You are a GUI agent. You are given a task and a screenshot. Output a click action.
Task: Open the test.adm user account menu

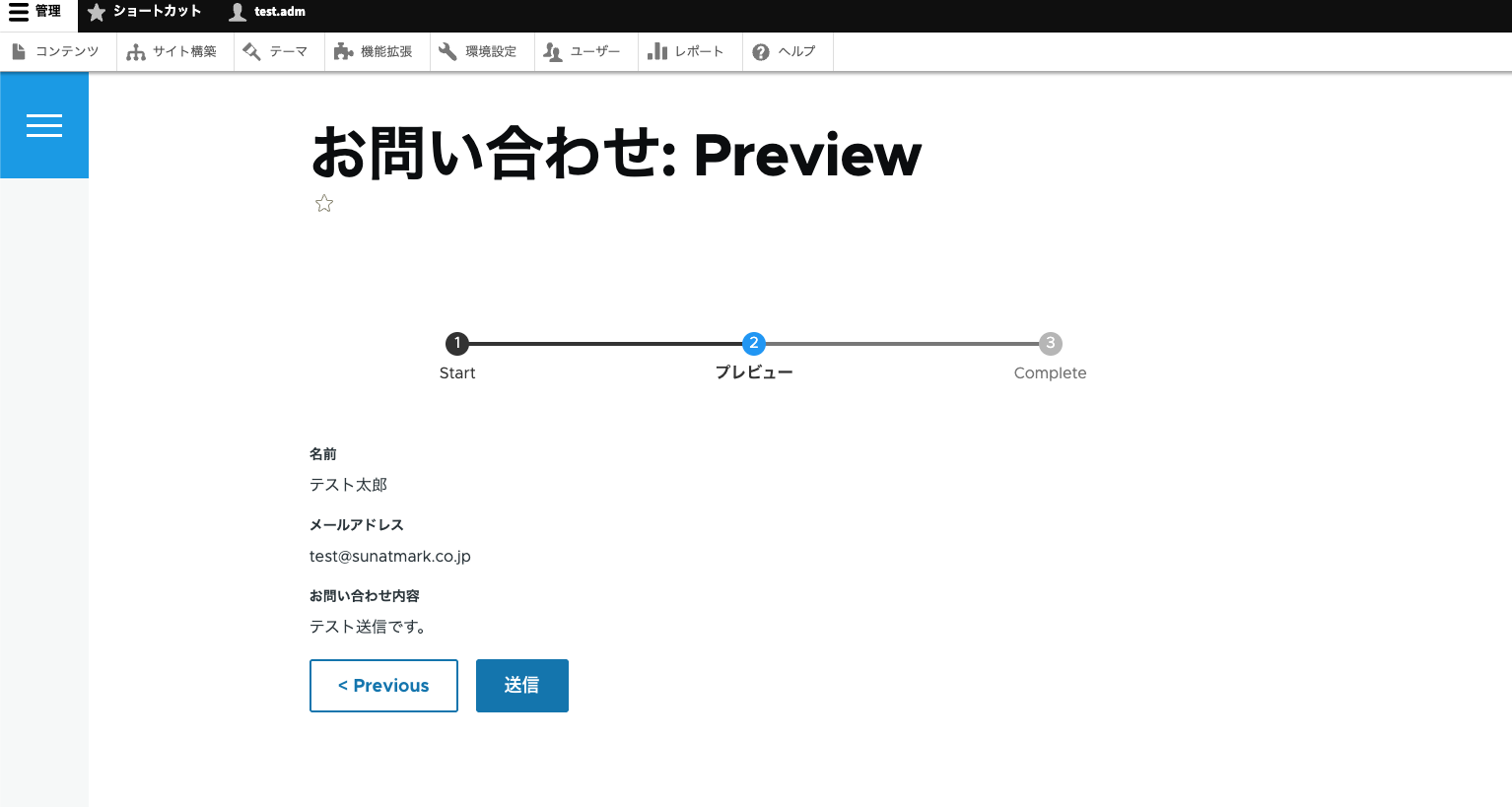[x=267, y=12]
